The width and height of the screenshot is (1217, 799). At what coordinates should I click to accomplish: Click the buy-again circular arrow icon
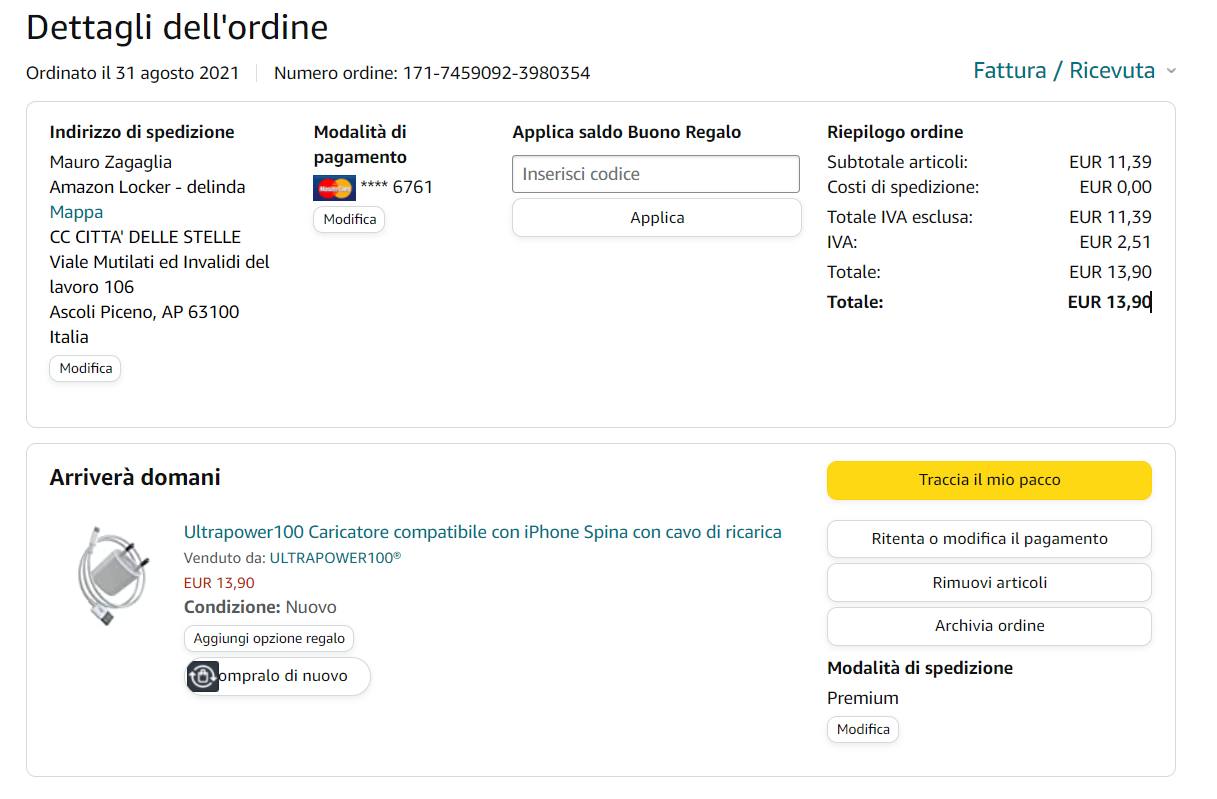pos(203,677)
